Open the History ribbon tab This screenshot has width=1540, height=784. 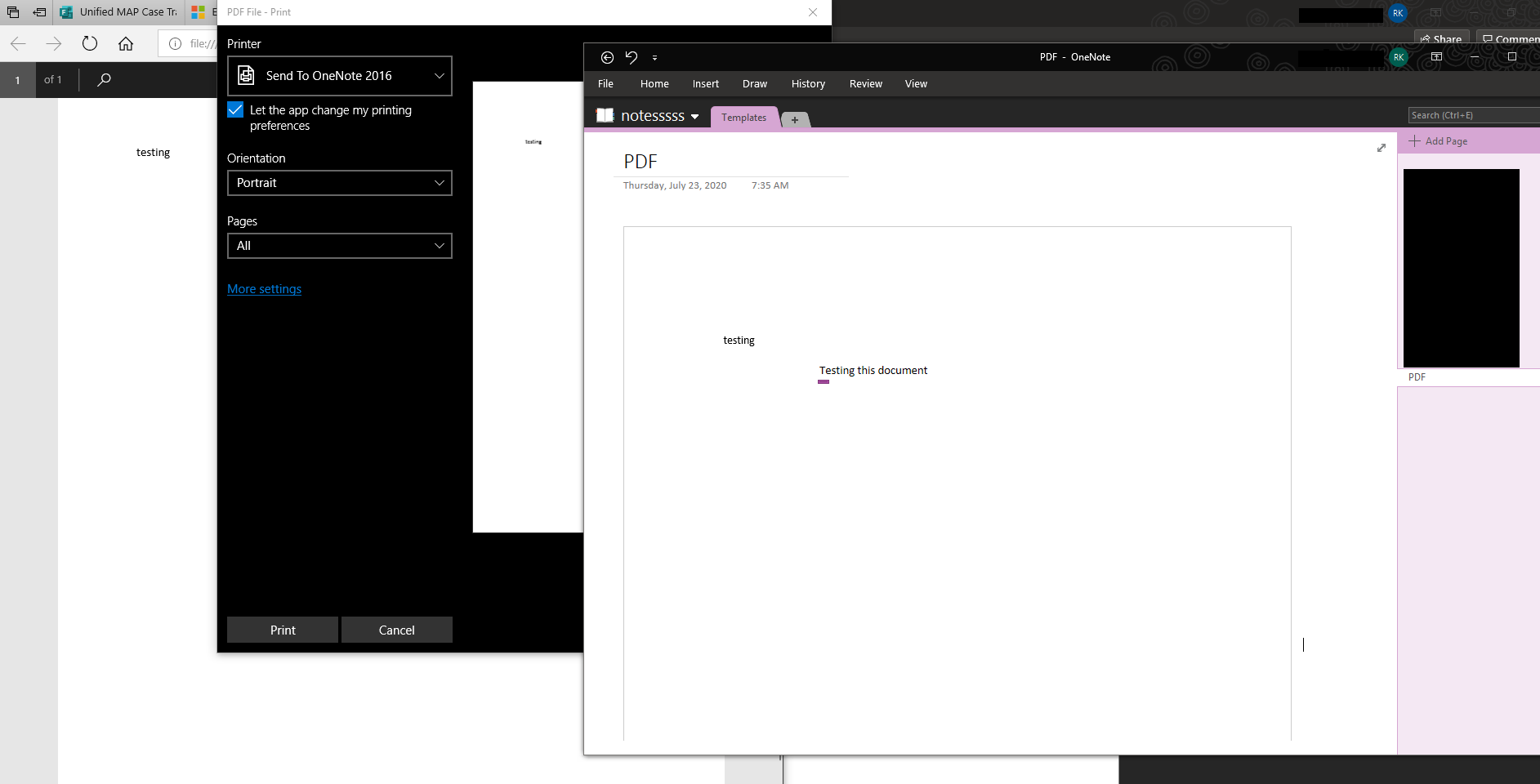pyautogui.click(x=808, y=84)
